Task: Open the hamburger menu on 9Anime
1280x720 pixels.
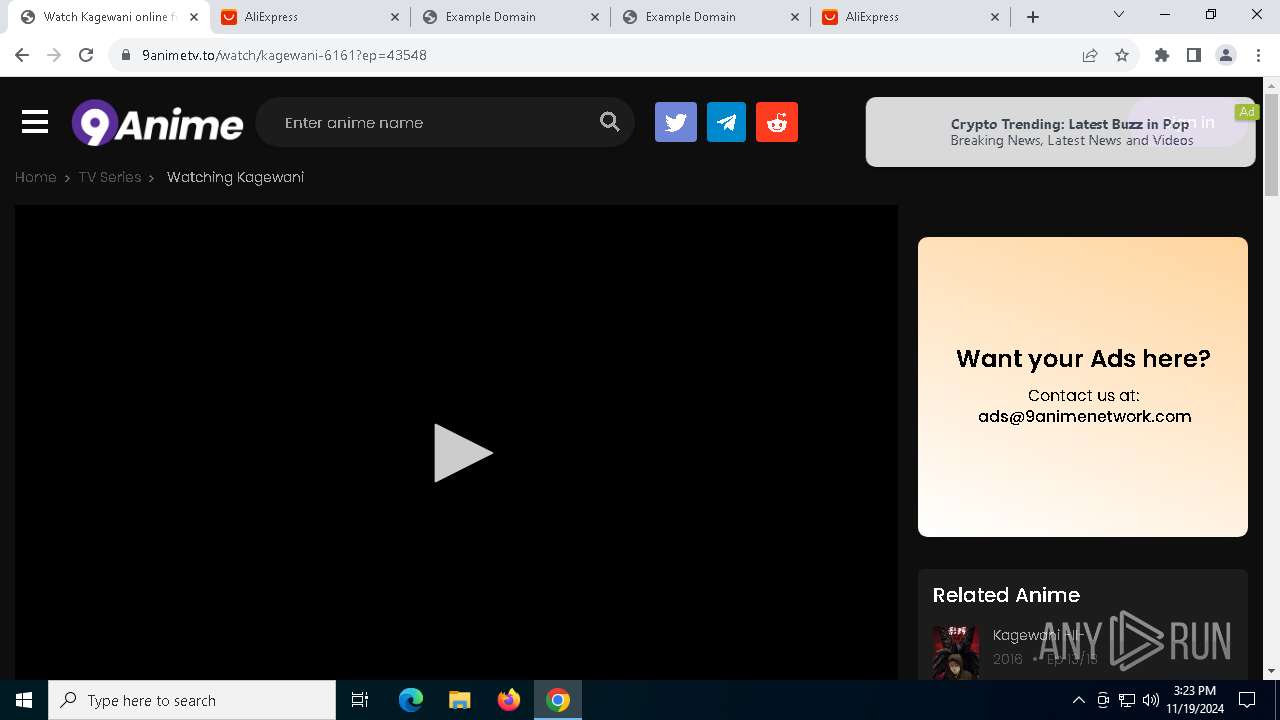Action: coord(35,122)
